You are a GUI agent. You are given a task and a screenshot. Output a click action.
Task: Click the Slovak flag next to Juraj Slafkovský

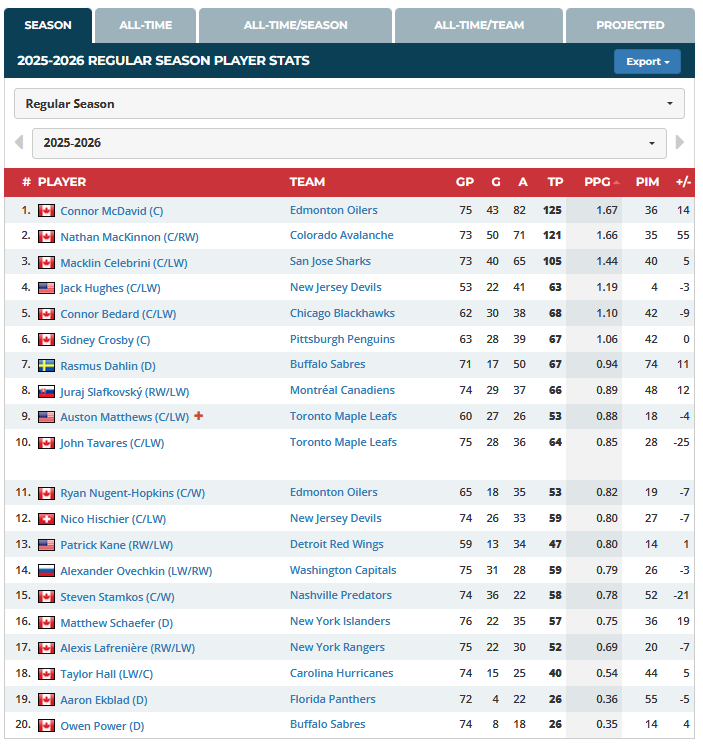pos(46,392)
